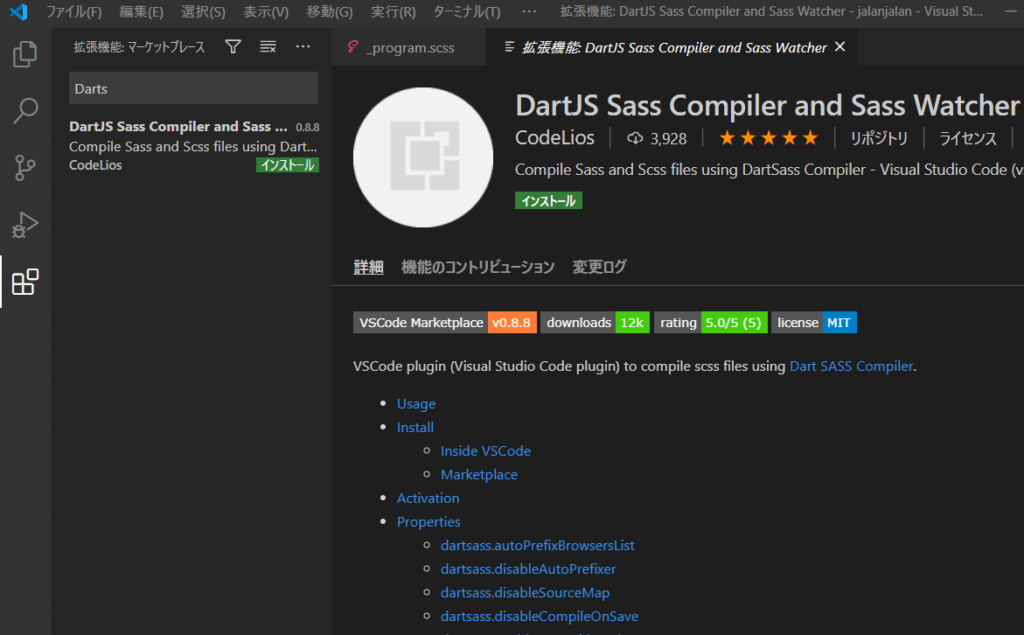The height and width of the screenshot is (635, 1024).
Task: Jump to the Marketplace section link
Action: click(479, 474)
